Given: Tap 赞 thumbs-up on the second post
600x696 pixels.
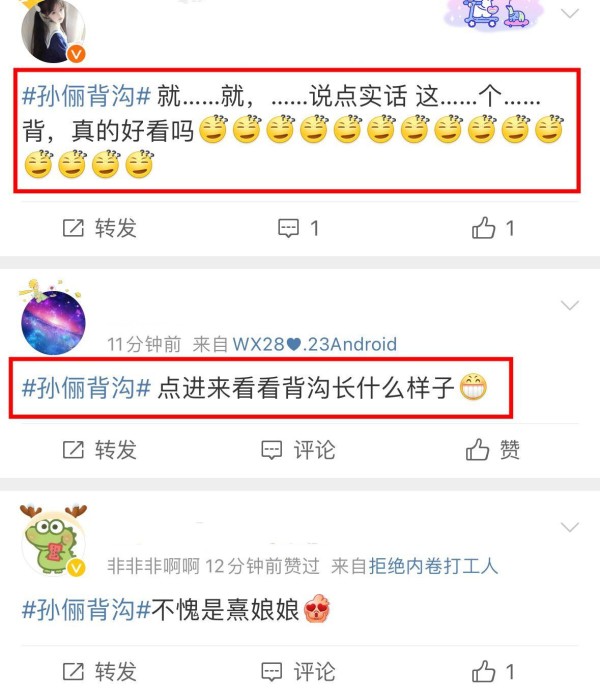Looking at the screenshot, I should pyautogui.click(x=493, y=450).
